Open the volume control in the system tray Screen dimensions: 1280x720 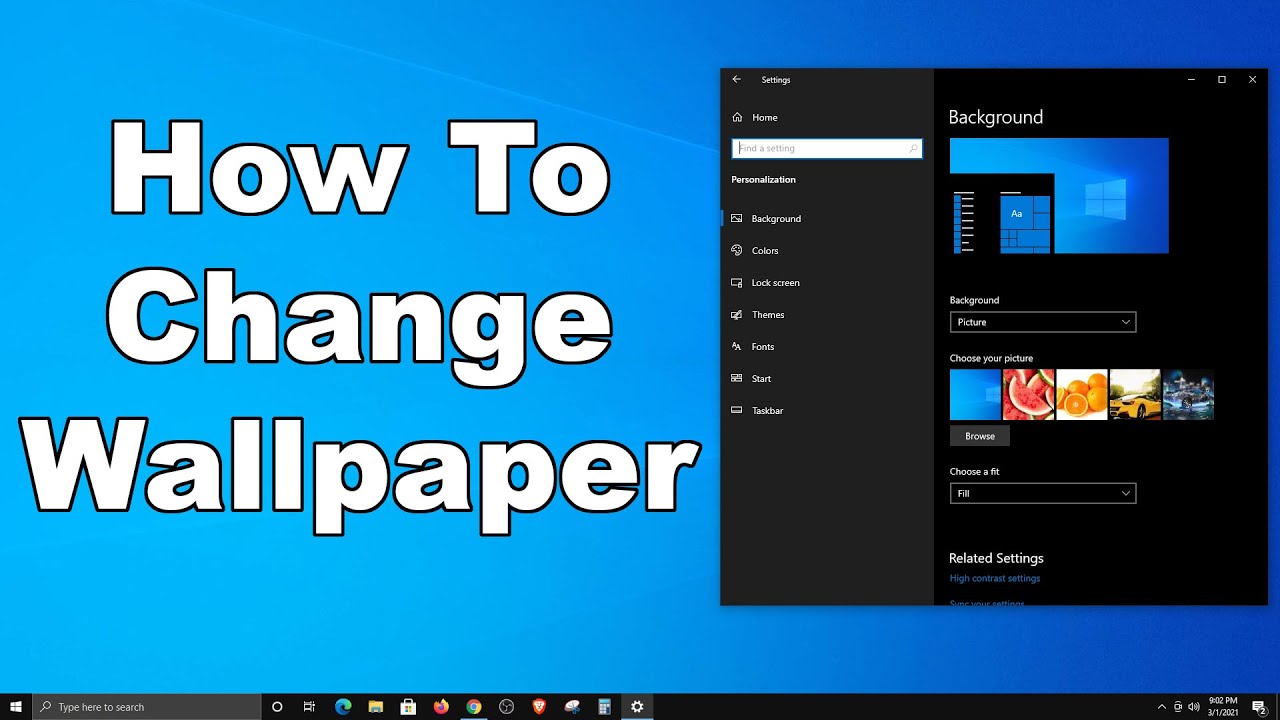tap(1193, 707)
